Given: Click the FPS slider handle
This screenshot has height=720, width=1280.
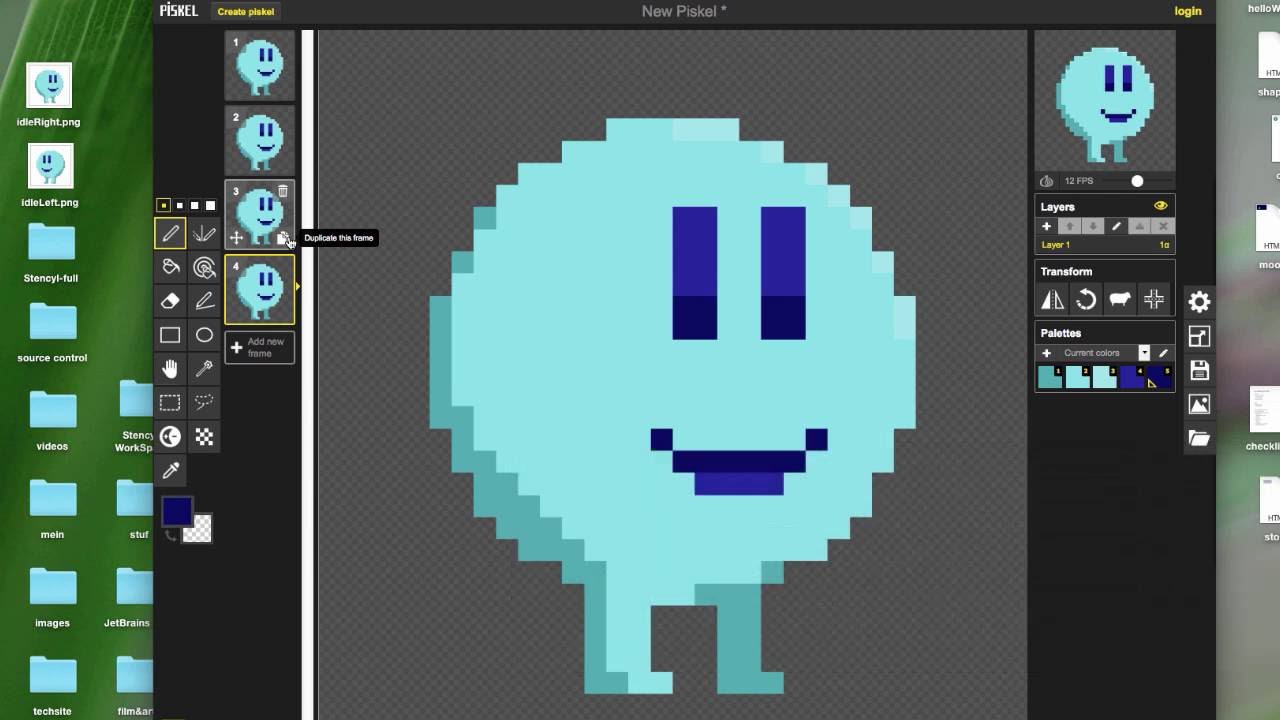Looking at the screenshot, I should (x=1137, y=181).
